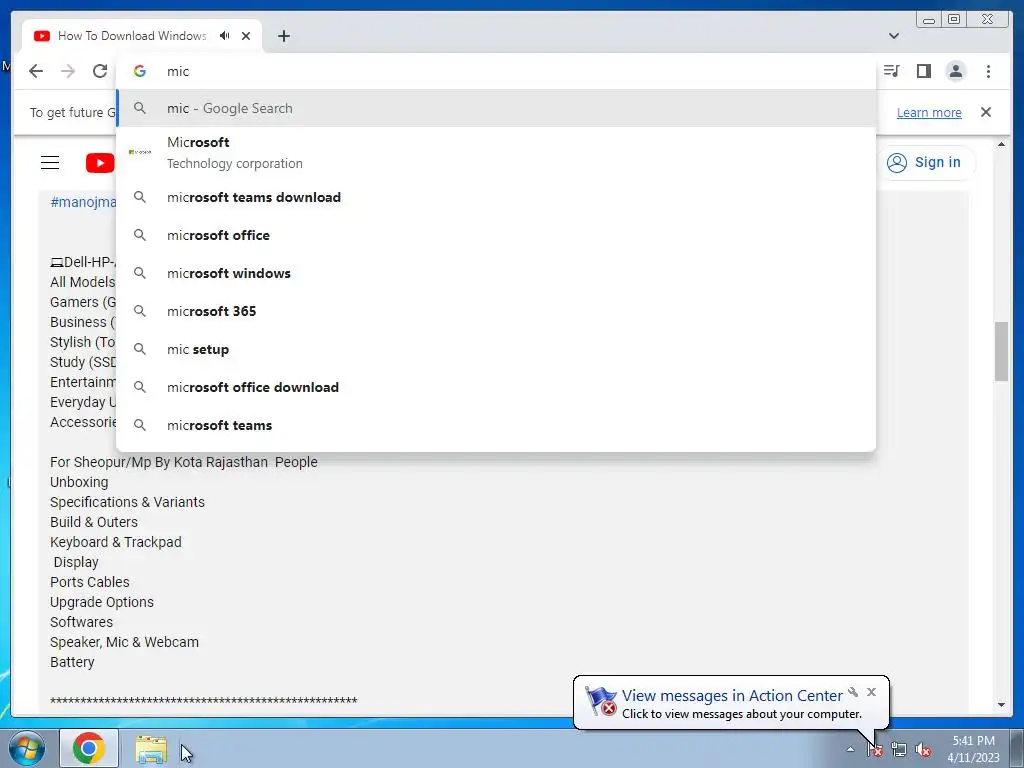Select 'microsoft windows' suggestion

pos(496,273)
